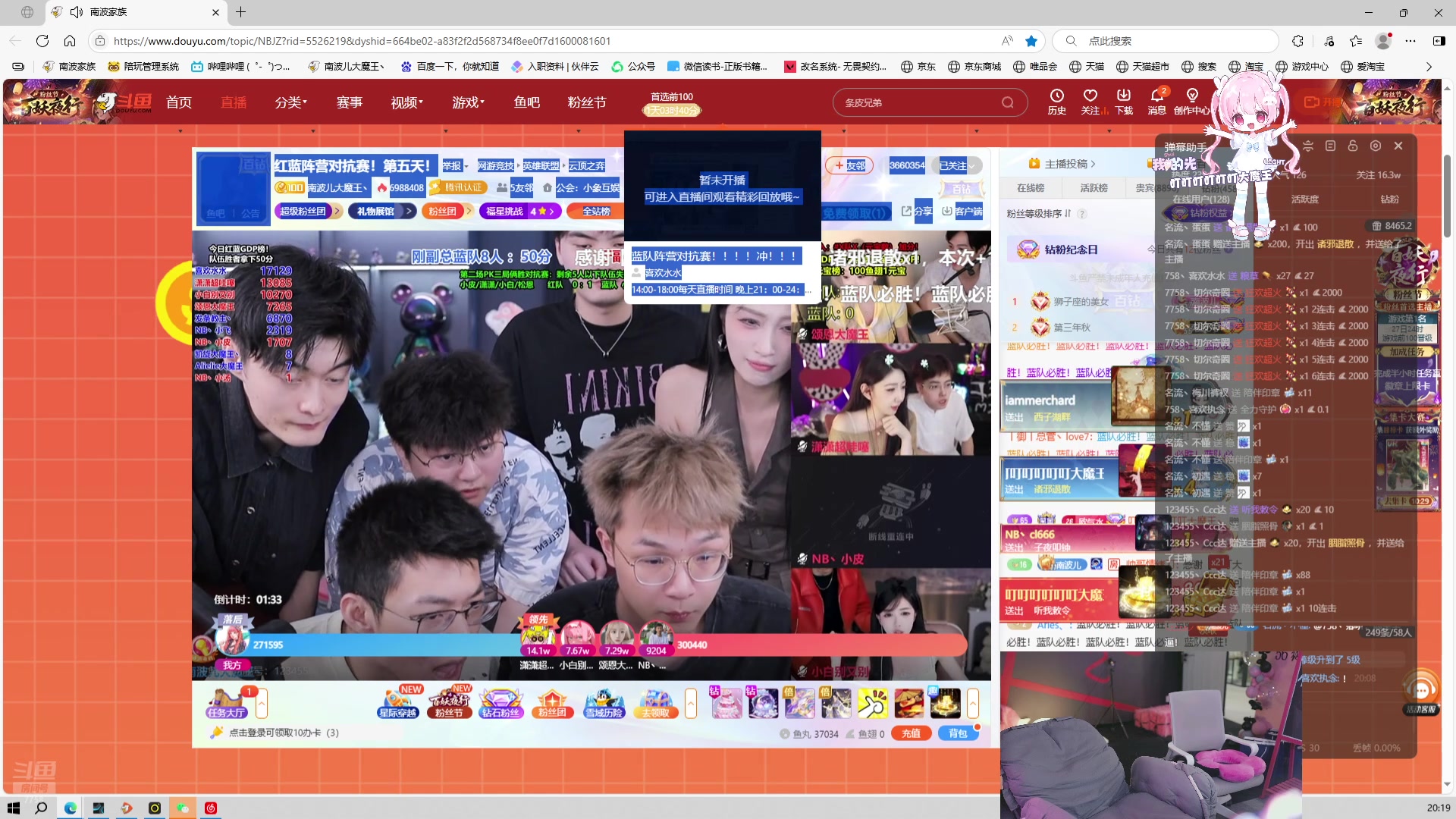The width and height of the screenshot is (1456, 819).
Task: Select the pink cake gift
Action: [x=726, y=703]
